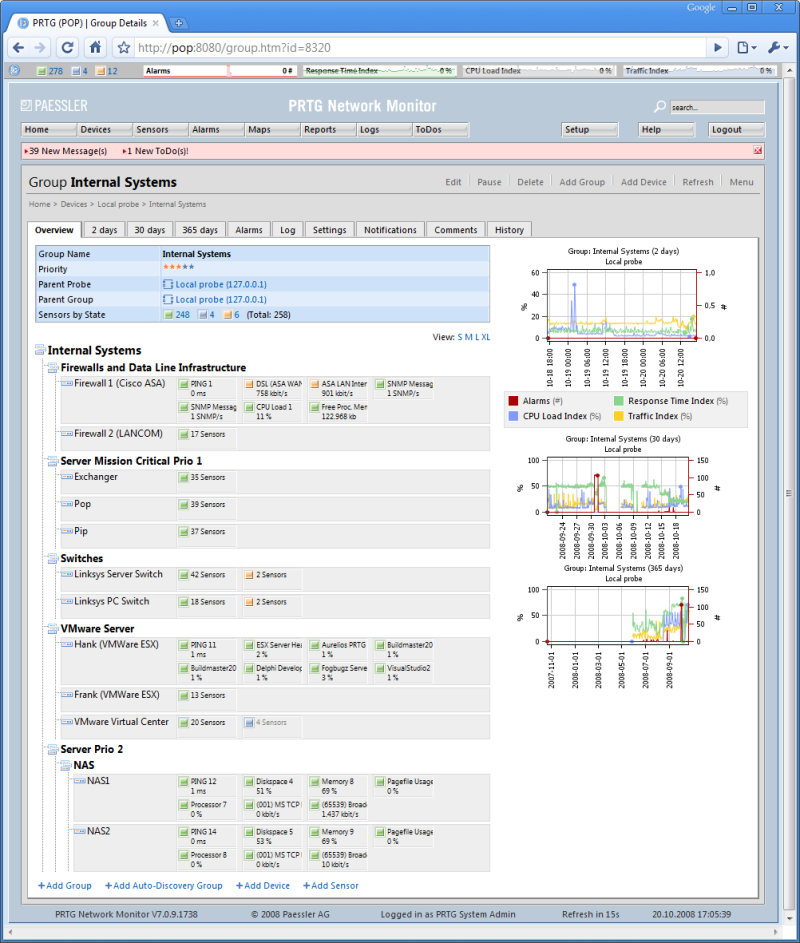Switch to the 30 days tab
800x943 pixels.
coord(150,230)
